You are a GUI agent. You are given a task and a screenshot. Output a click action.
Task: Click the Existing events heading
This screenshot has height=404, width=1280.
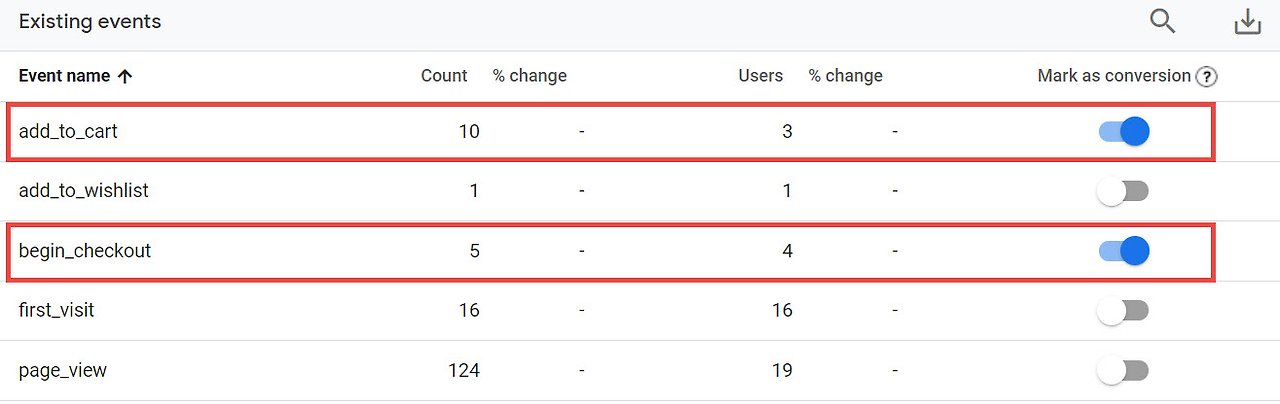90,22
